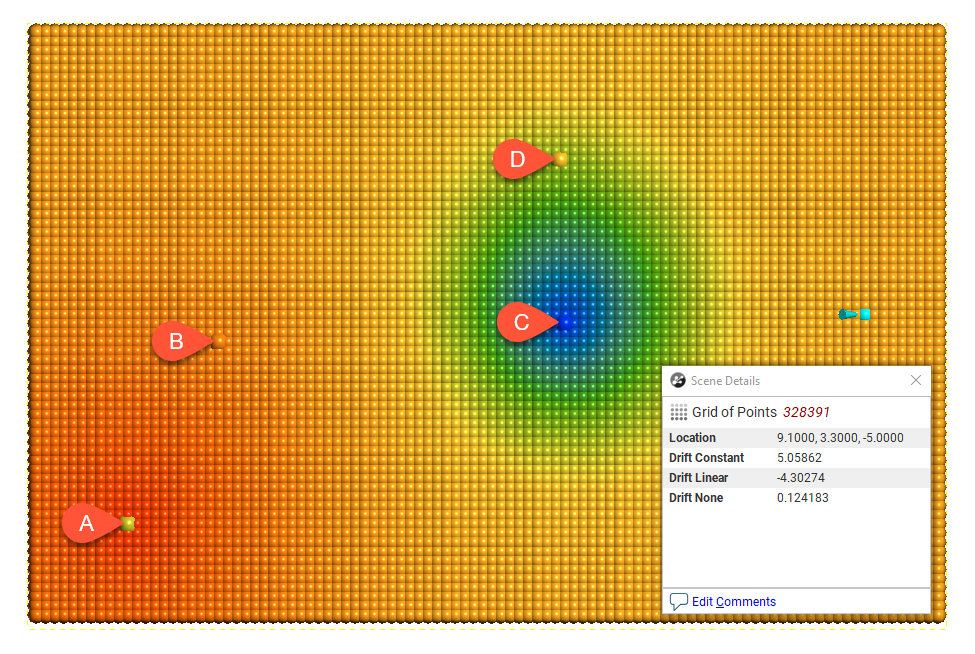Viewport: 975px width, 654px height.
Task: Click the Drift Constant row label
Action: 706,458
